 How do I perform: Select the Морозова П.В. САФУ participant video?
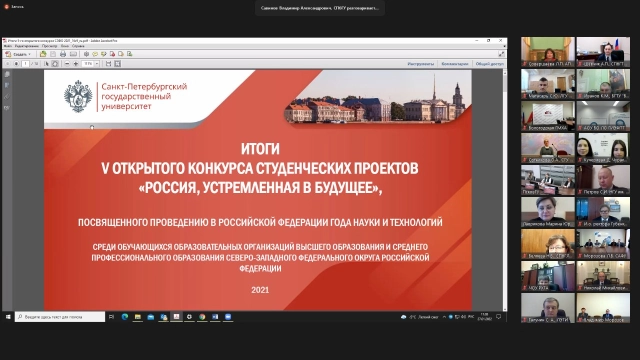[x=603, y=244]
